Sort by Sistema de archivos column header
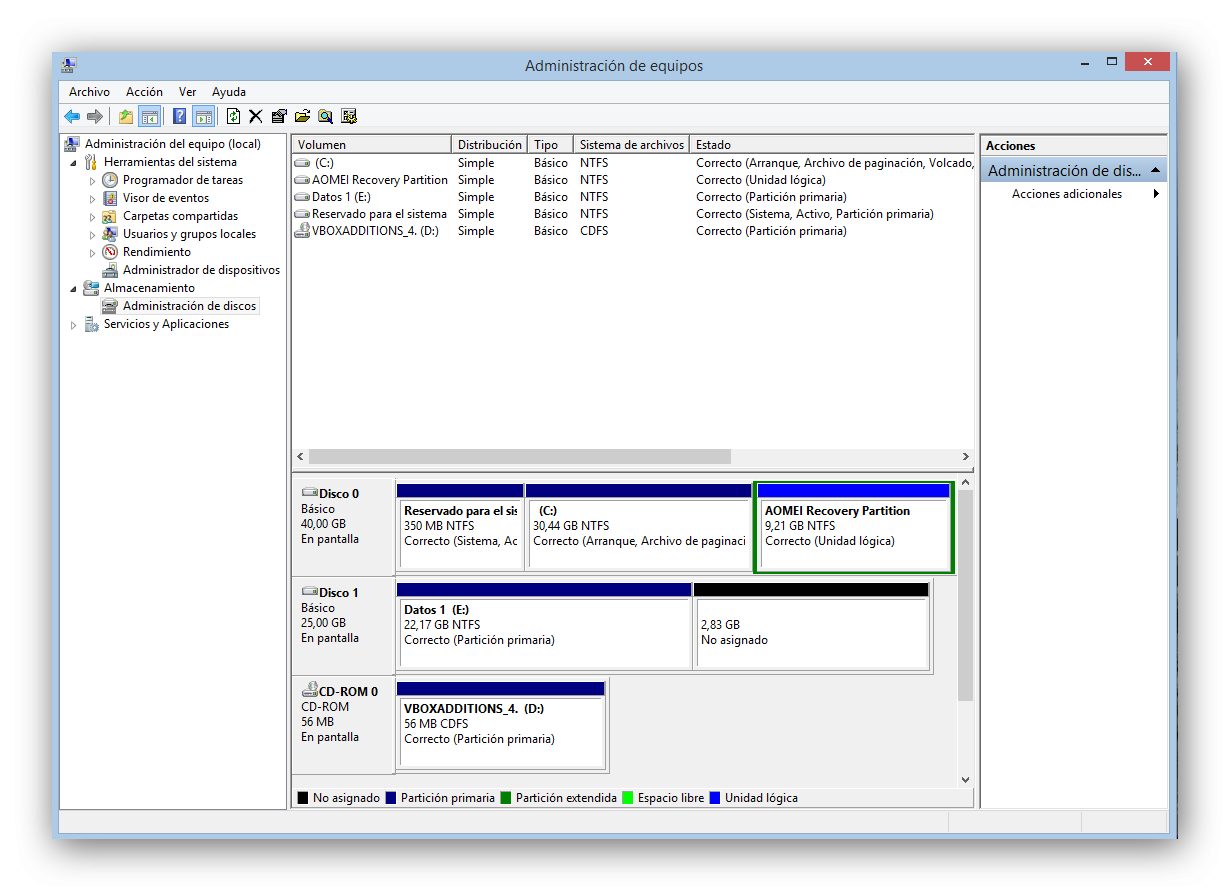 [x=632, y=145]
